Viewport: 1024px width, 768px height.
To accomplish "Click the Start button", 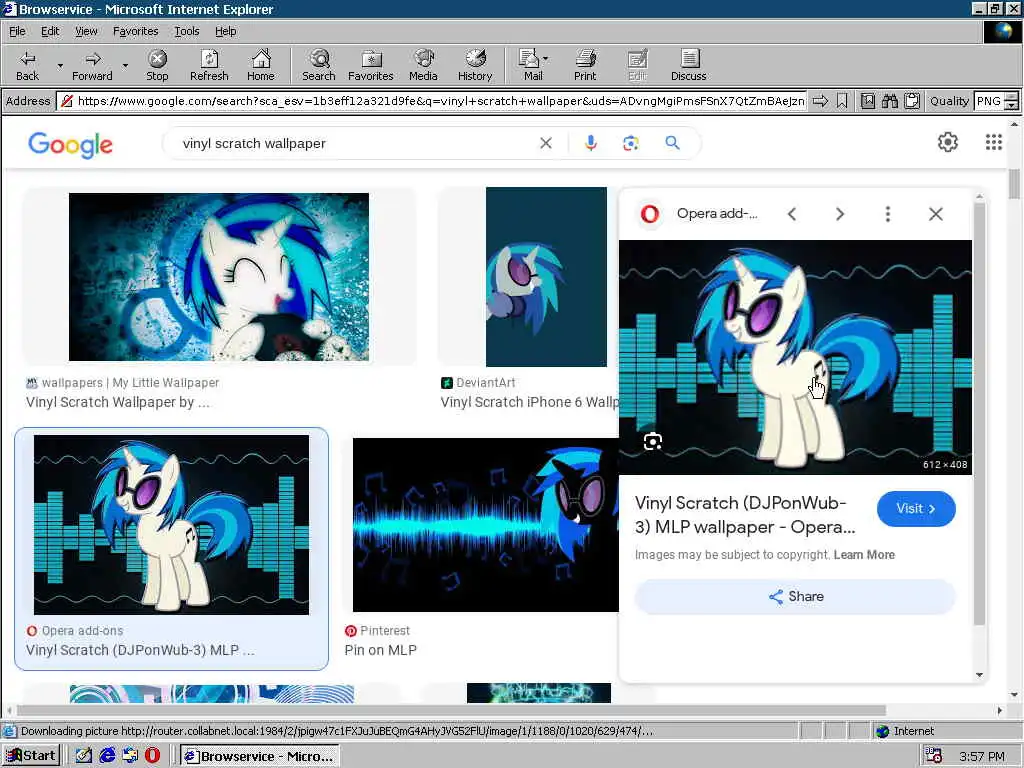I will [x=31, y=756].
